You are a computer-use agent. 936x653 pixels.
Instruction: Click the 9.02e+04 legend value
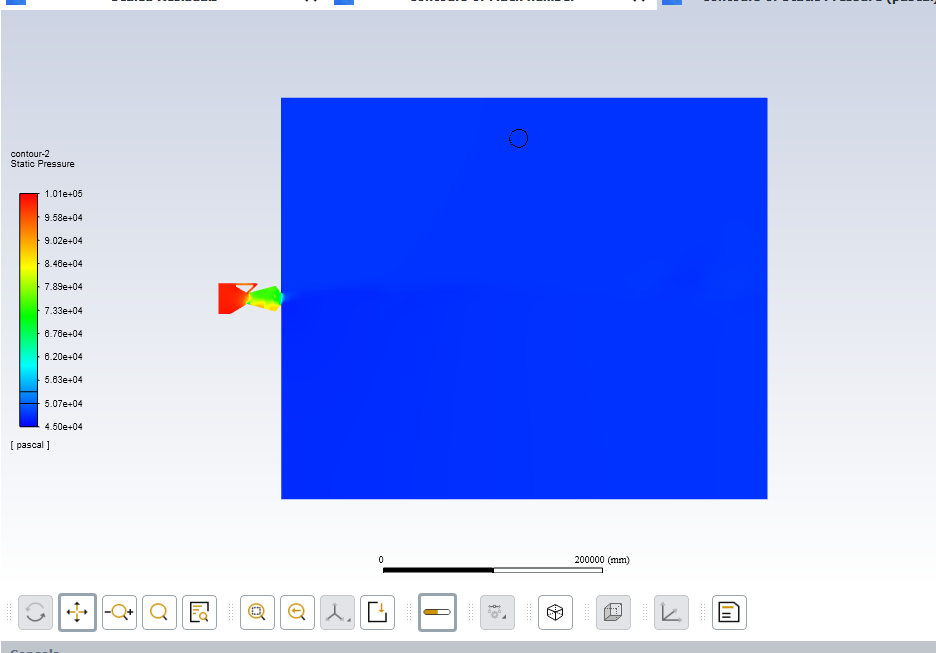63,241
